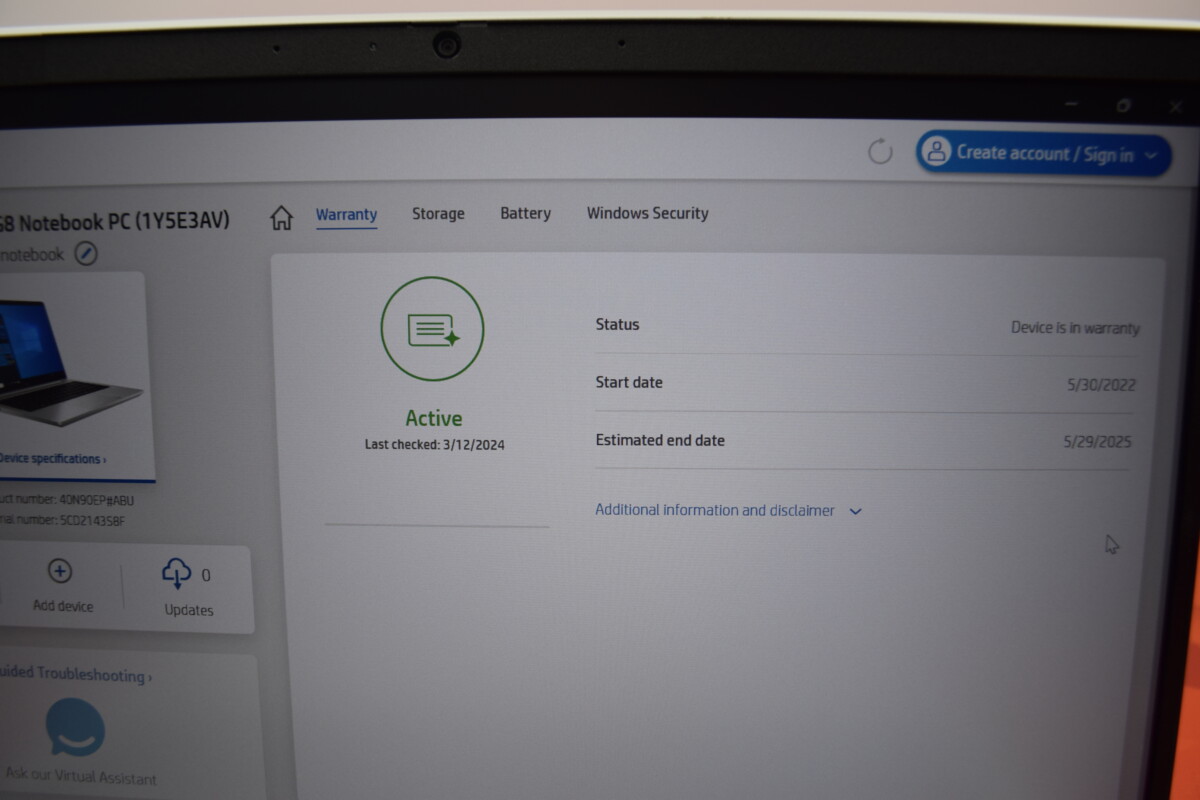Switch to the Storage tab
Screen dimensions: 1200x800
click(438, 214)
